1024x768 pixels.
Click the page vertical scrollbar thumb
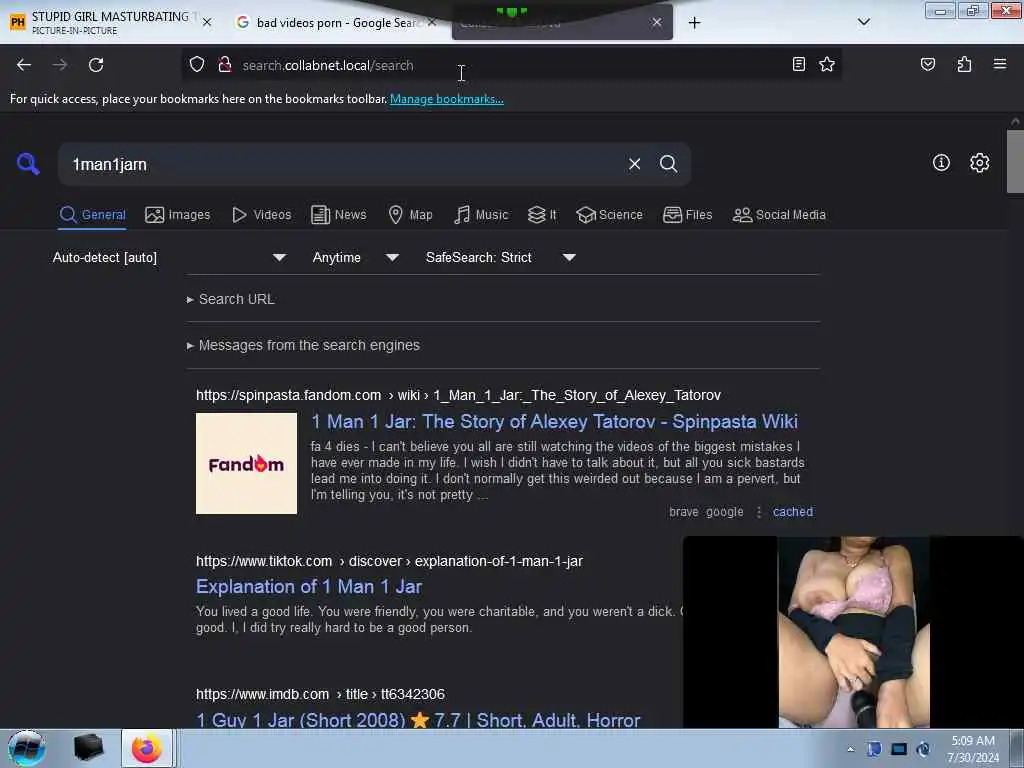tap(1015, 161)
